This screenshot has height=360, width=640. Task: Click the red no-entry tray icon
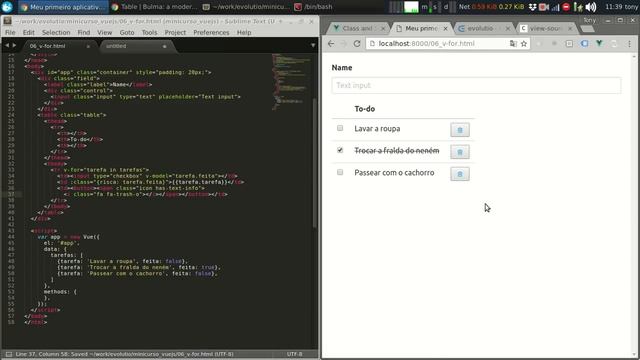click(566, 7)
